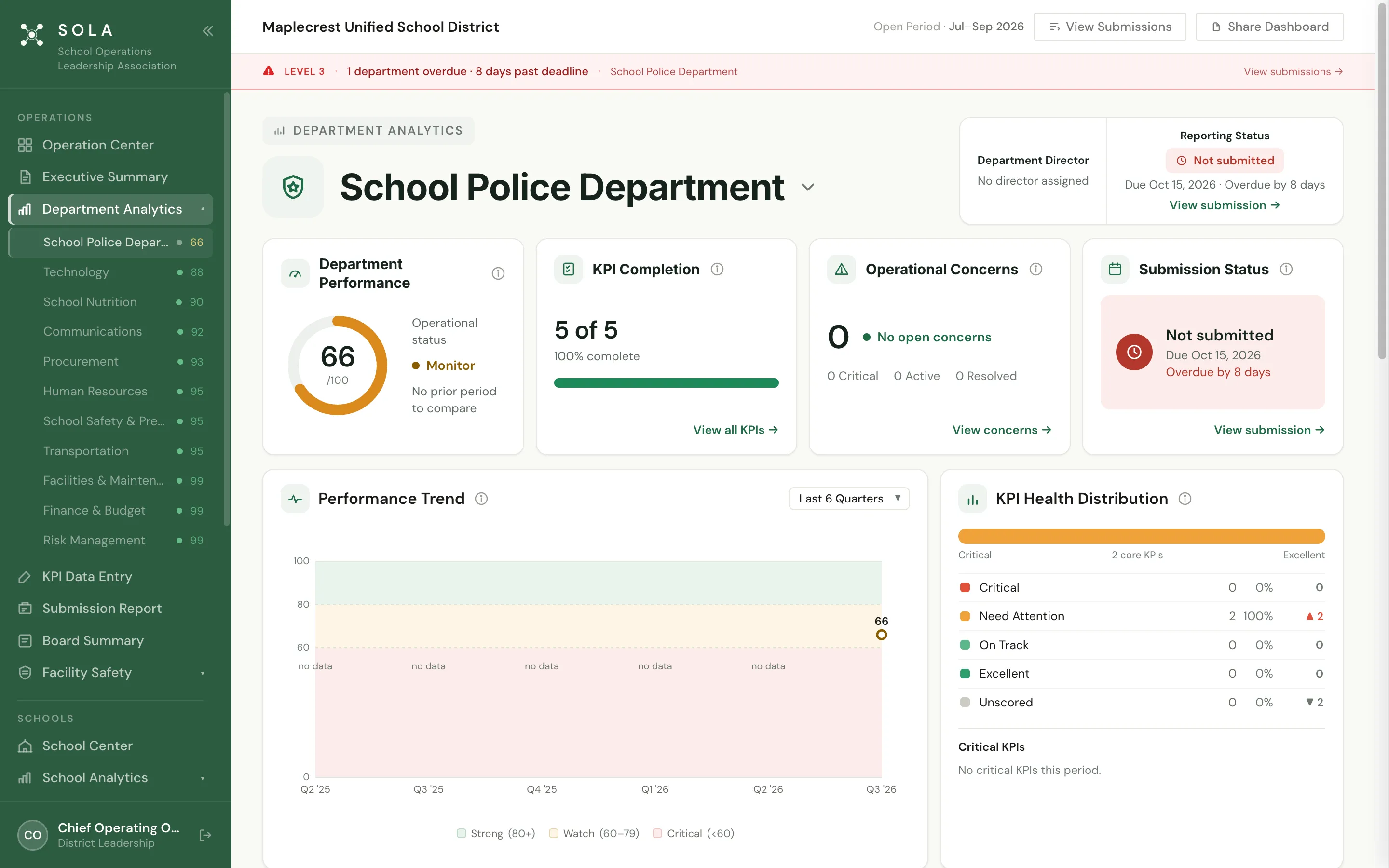
Task: Open Executive Summary in the sidebar
Action: point(111,177)
